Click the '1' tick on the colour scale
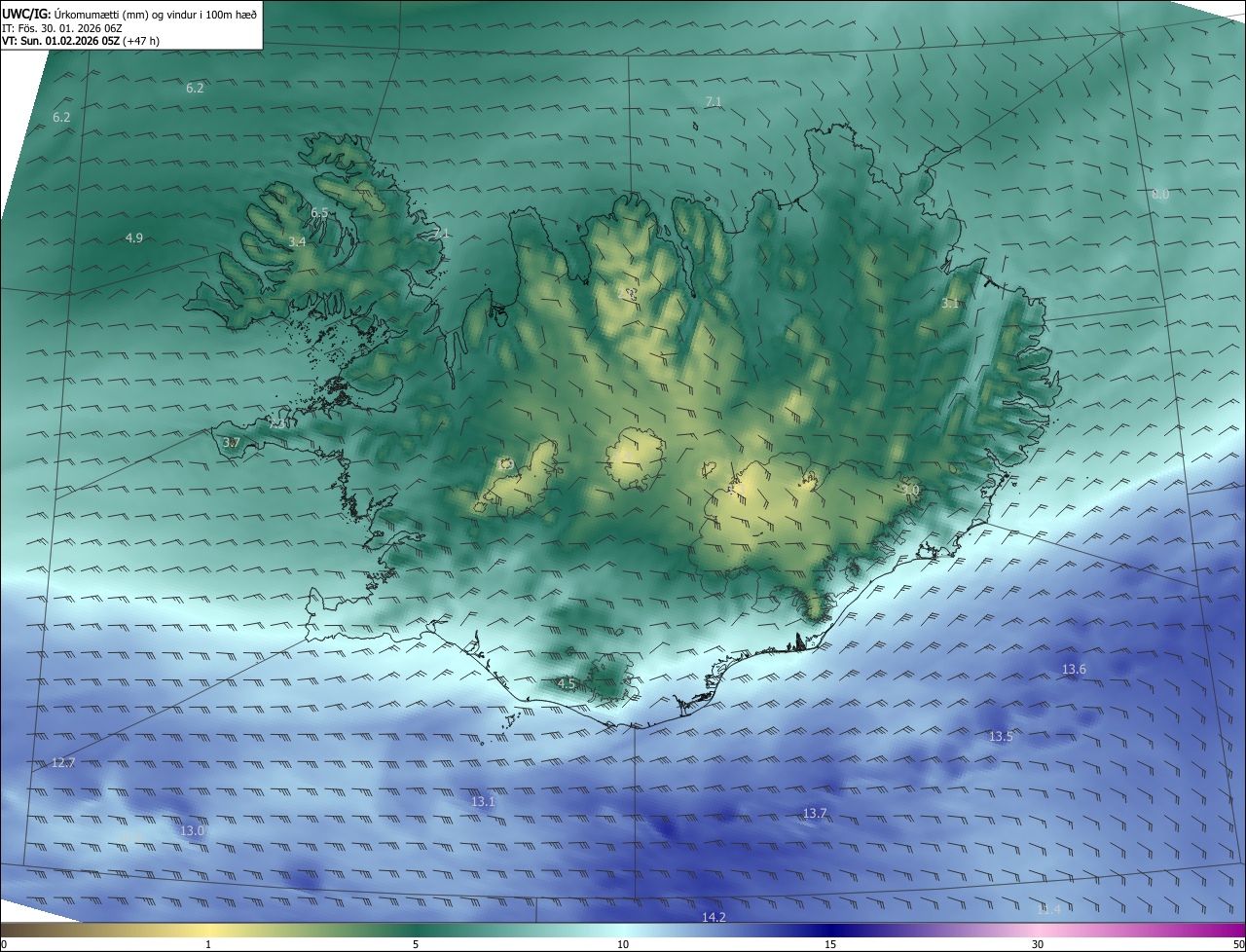 (x=208, y=944)
